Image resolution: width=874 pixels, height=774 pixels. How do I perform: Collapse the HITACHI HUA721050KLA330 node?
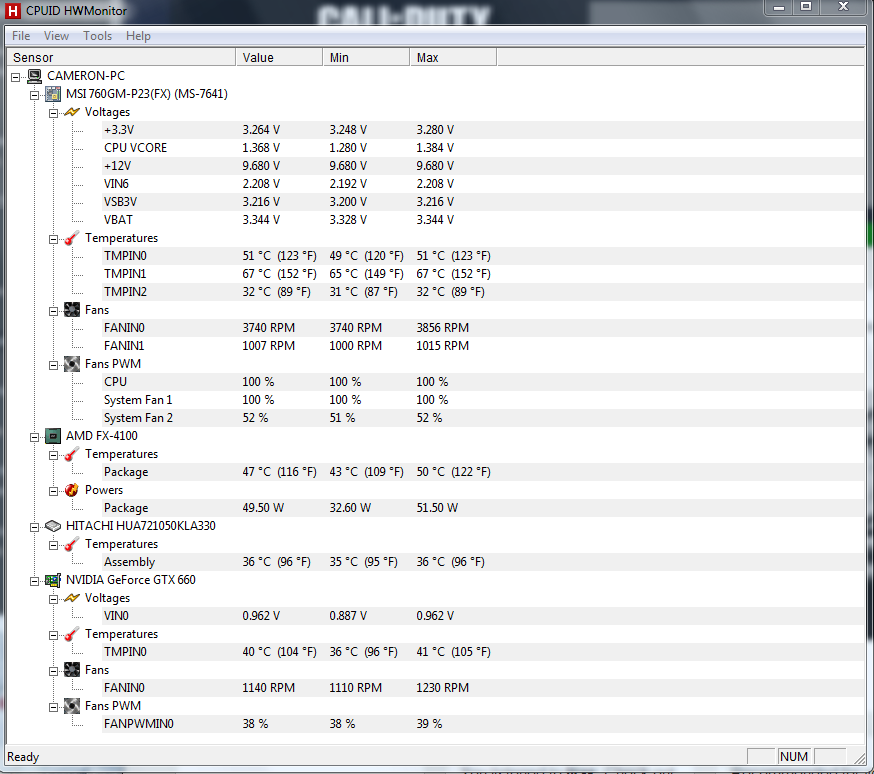coord(35,527)
